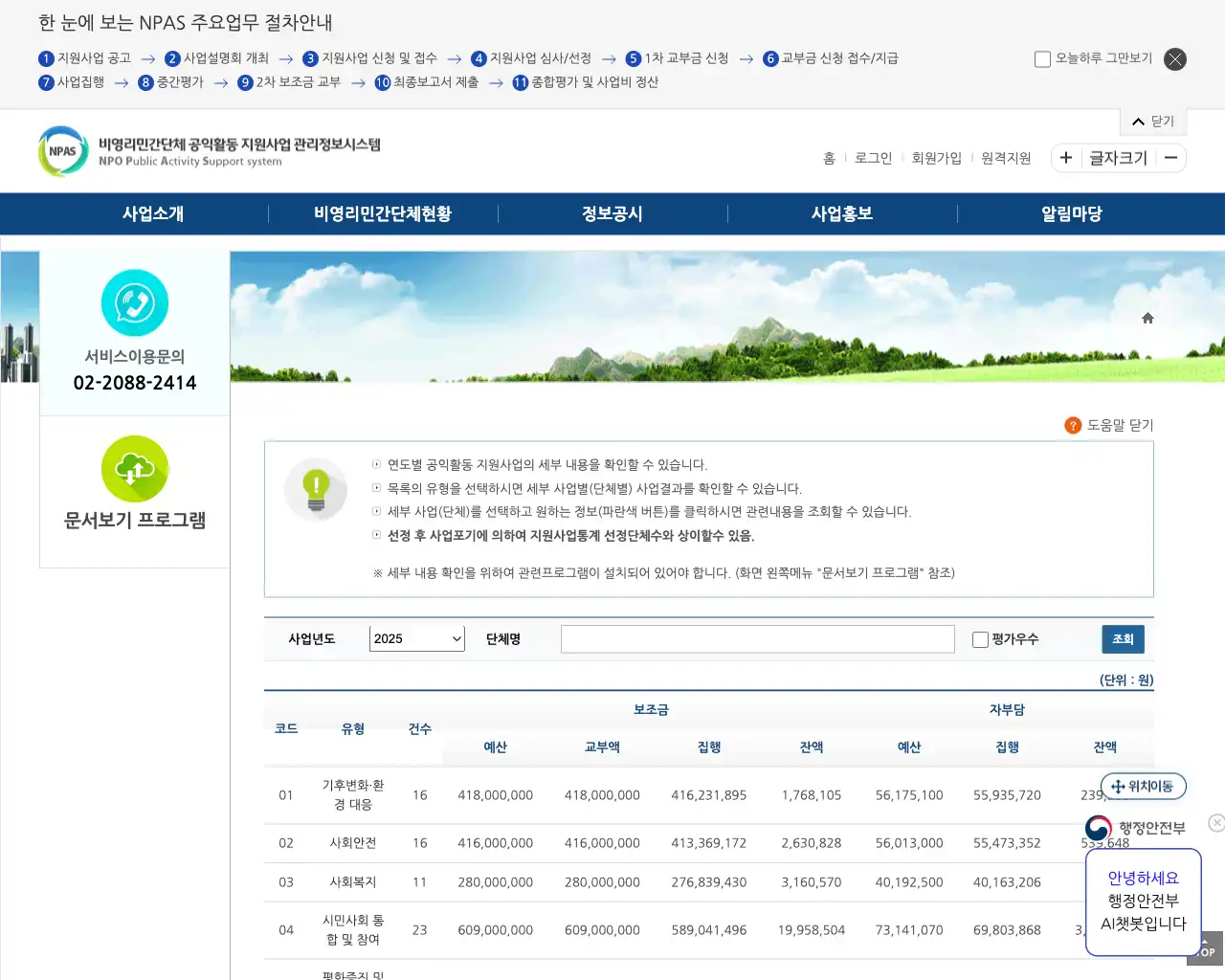Click step 7 사업집행
Screen dimensions: 1225x980
pos(71,82)
